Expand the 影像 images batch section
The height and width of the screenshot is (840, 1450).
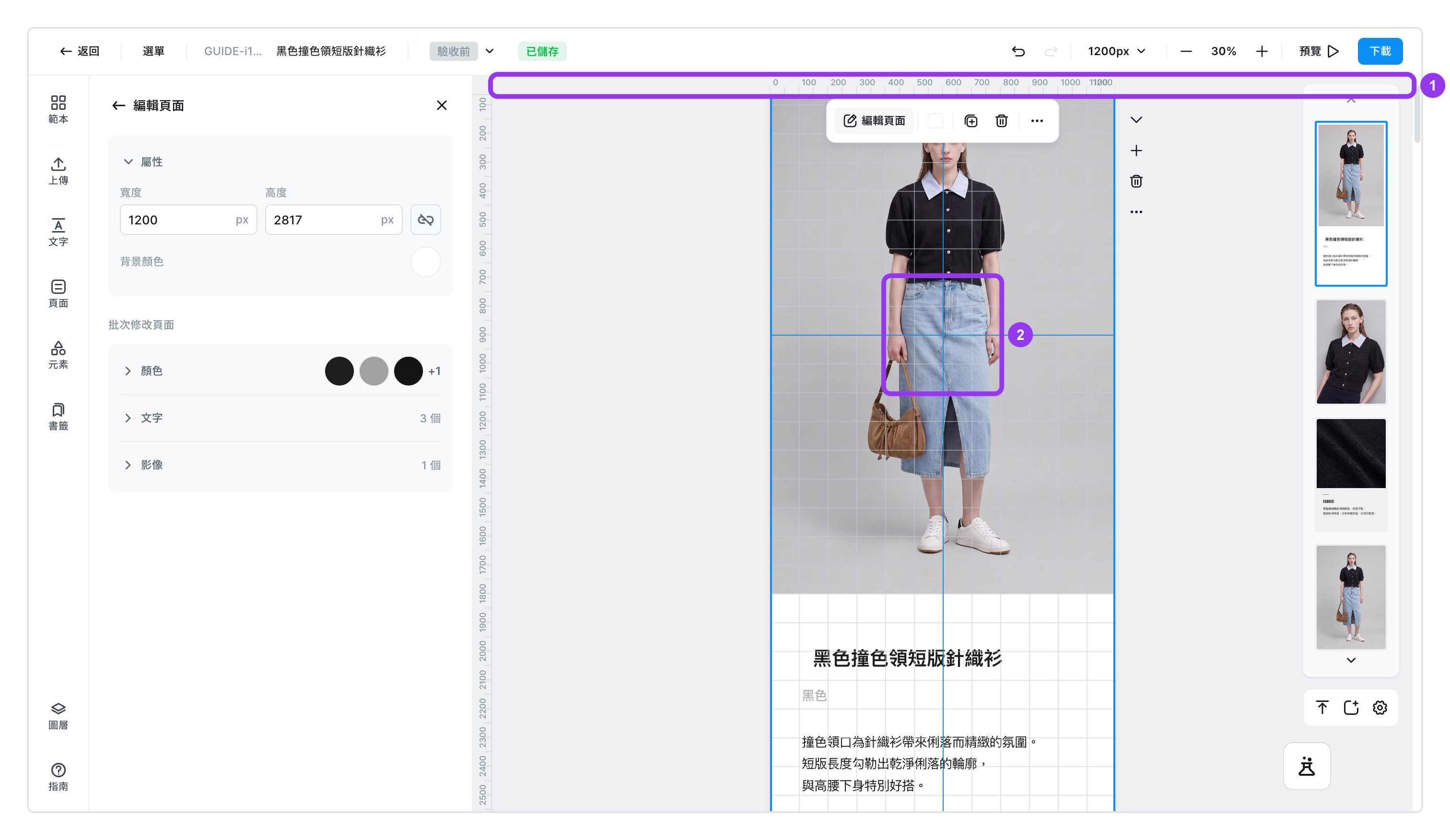click(x=128, y=465)
